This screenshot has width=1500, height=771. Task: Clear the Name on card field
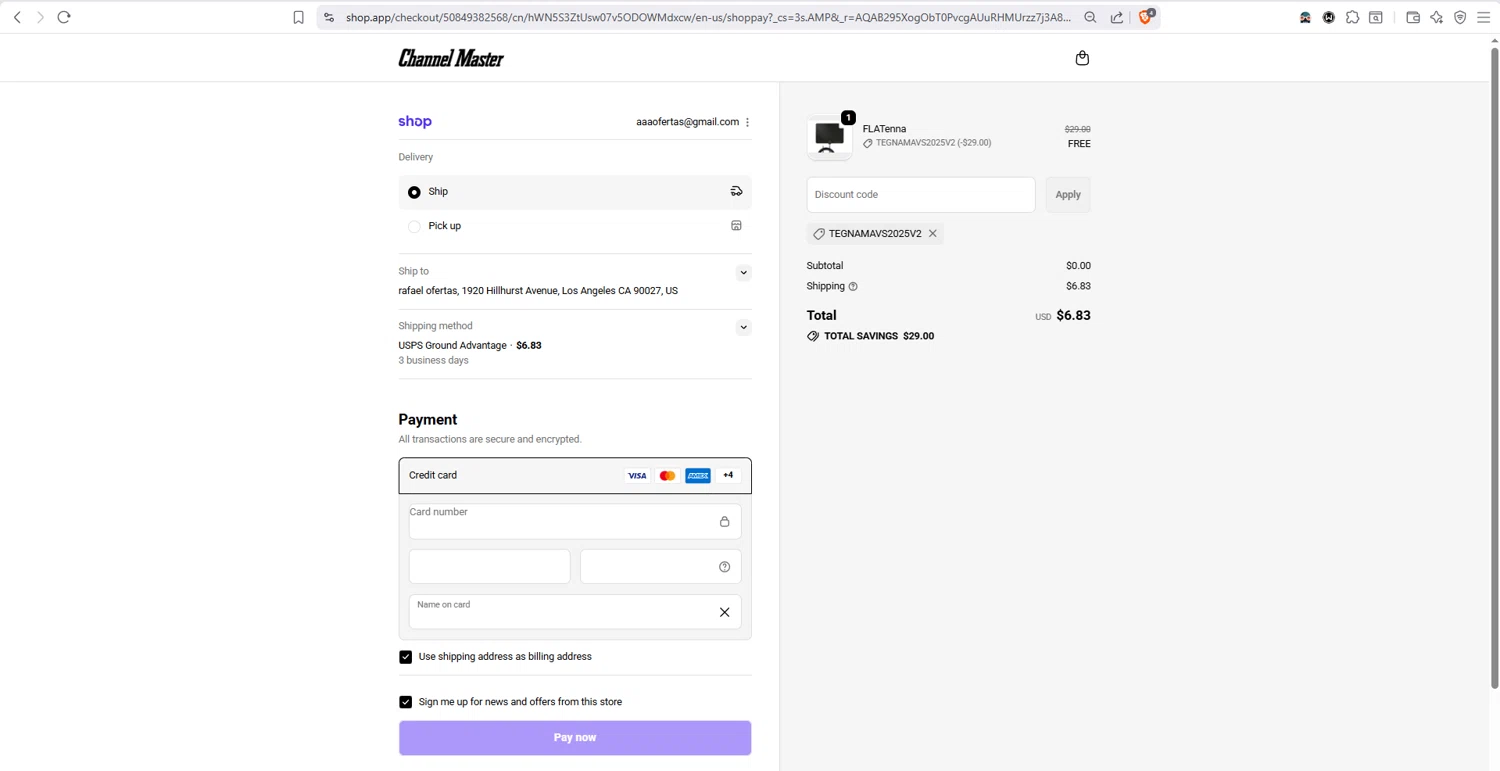725,612
